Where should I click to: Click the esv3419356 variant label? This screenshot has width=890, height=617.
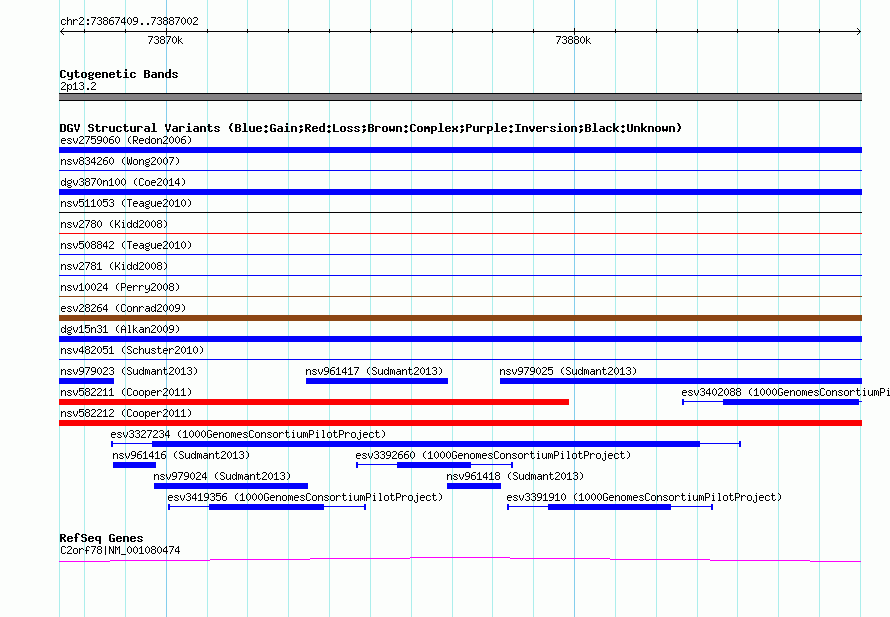(x=305, y=497)
